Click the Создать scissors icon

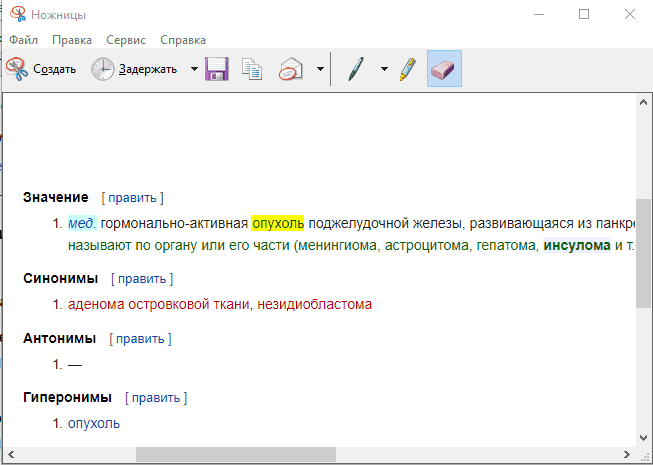pos(17,69)
